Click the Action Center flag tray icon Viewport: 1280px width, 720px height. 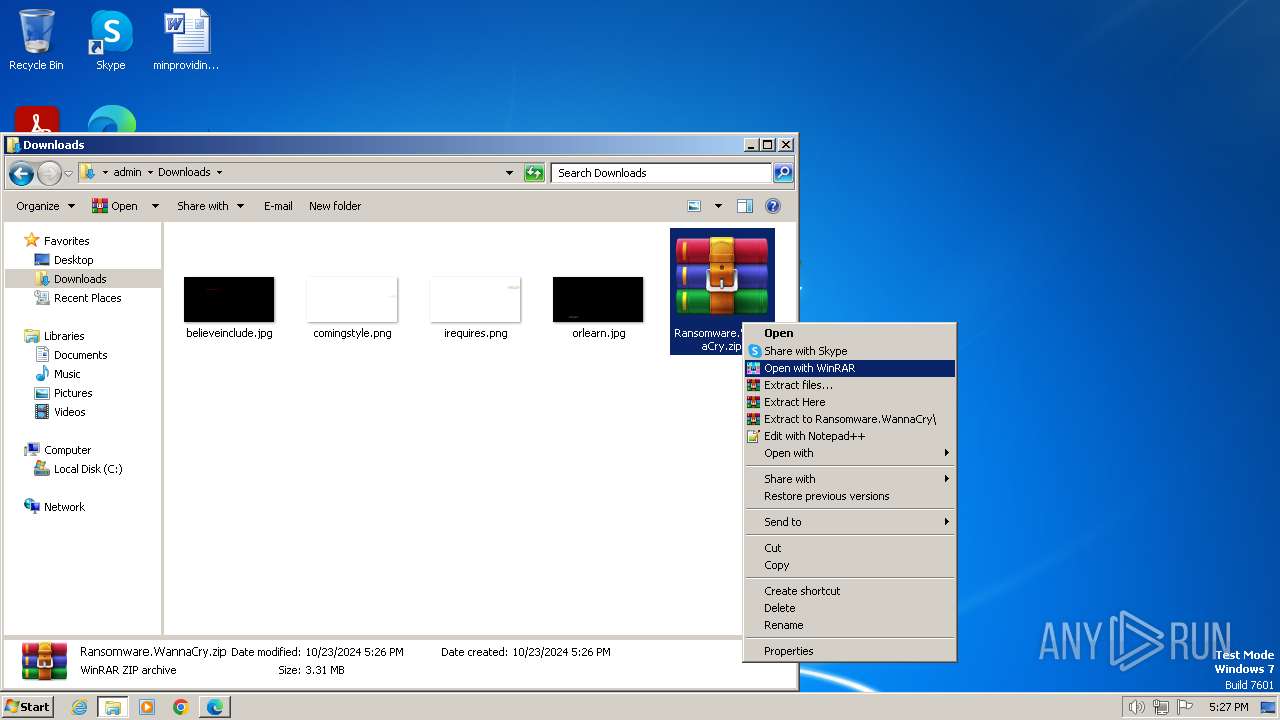[1186, 707]
